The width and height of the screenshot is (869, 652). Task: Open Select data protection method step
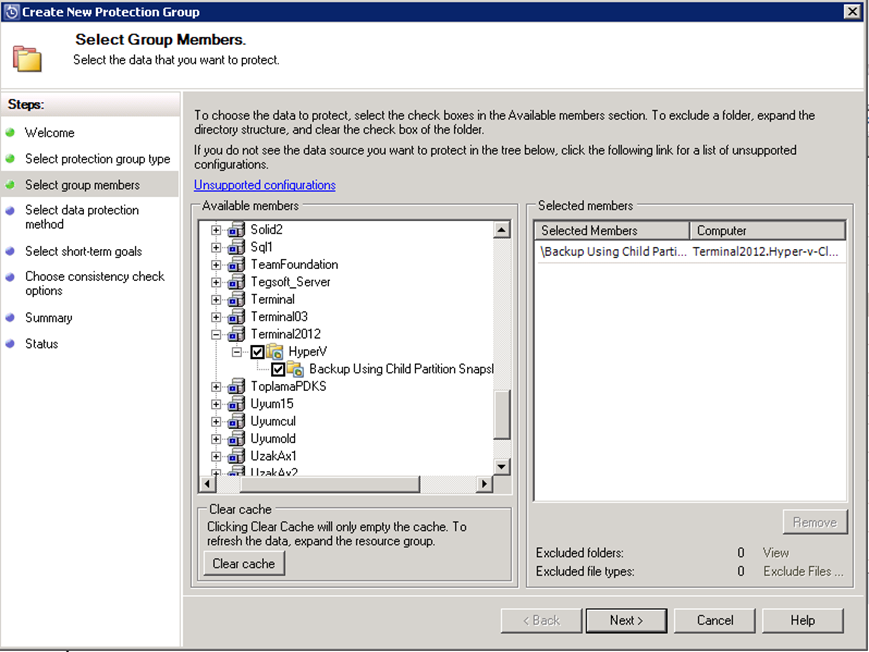pos(81,217)
